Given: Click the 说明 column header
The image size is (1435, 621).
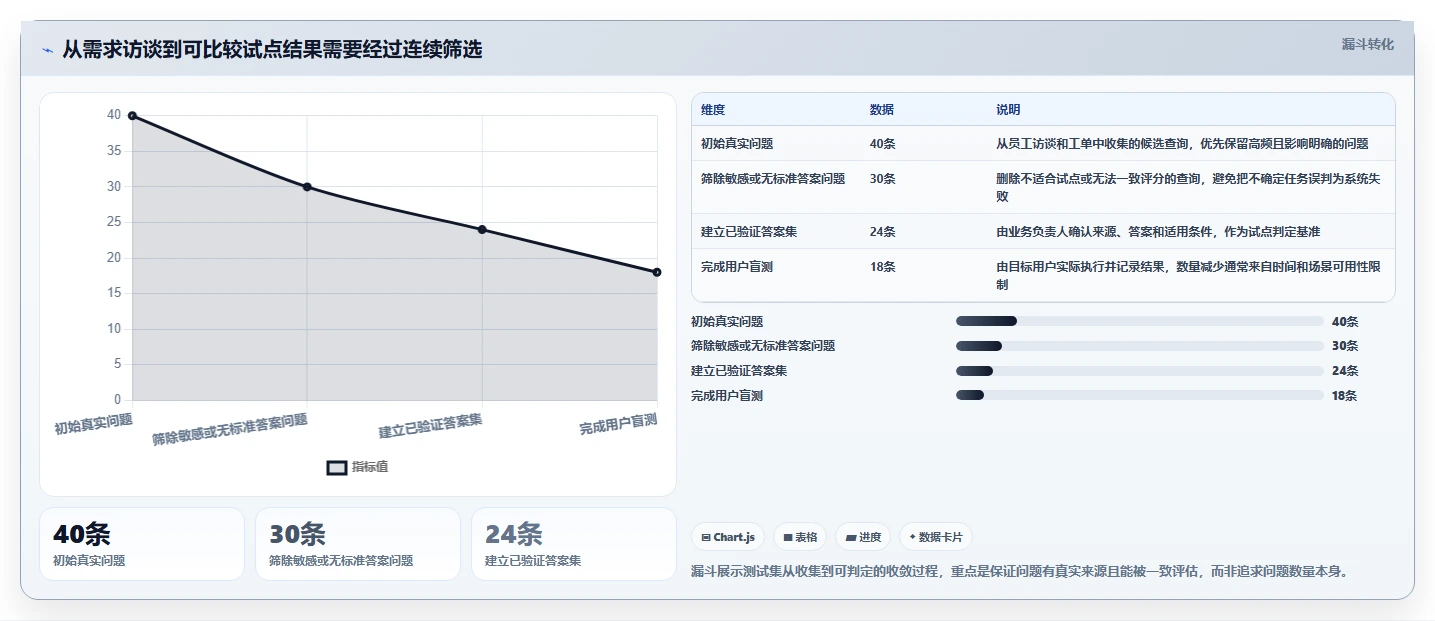Looking at the screenshot, I should [x=1008, y=110].
